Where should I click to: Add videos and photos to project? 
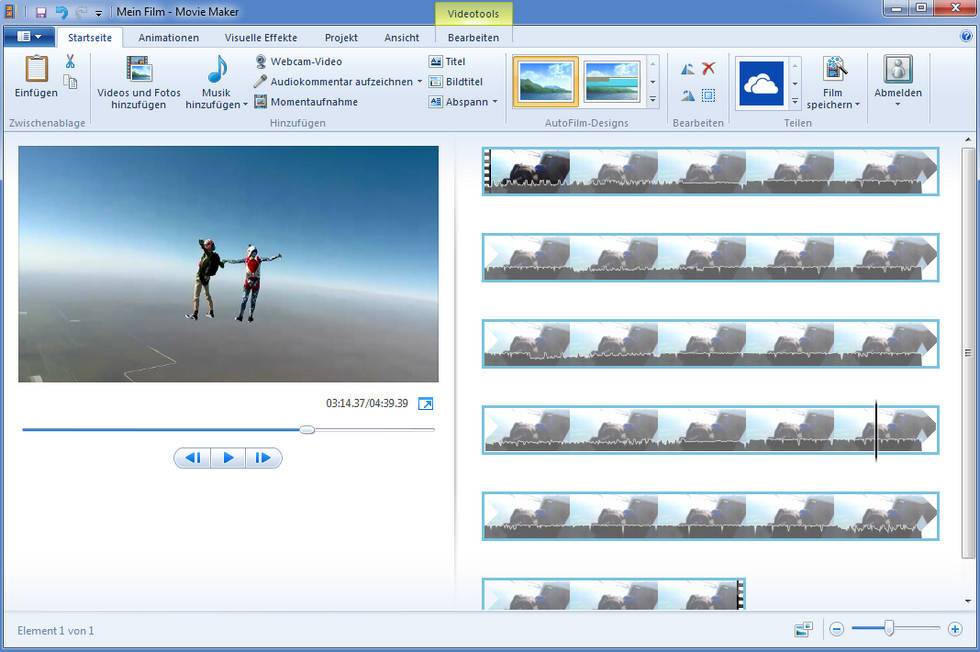(139, 81)
